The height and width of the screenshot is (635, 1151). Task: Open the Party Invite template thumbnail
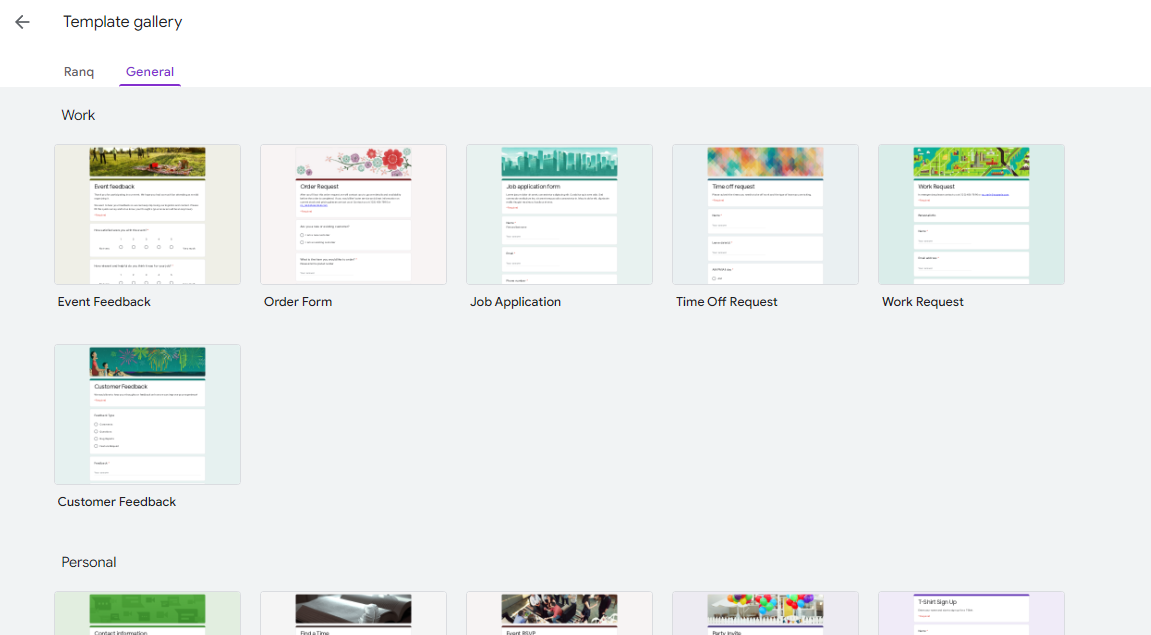[766, 614]
